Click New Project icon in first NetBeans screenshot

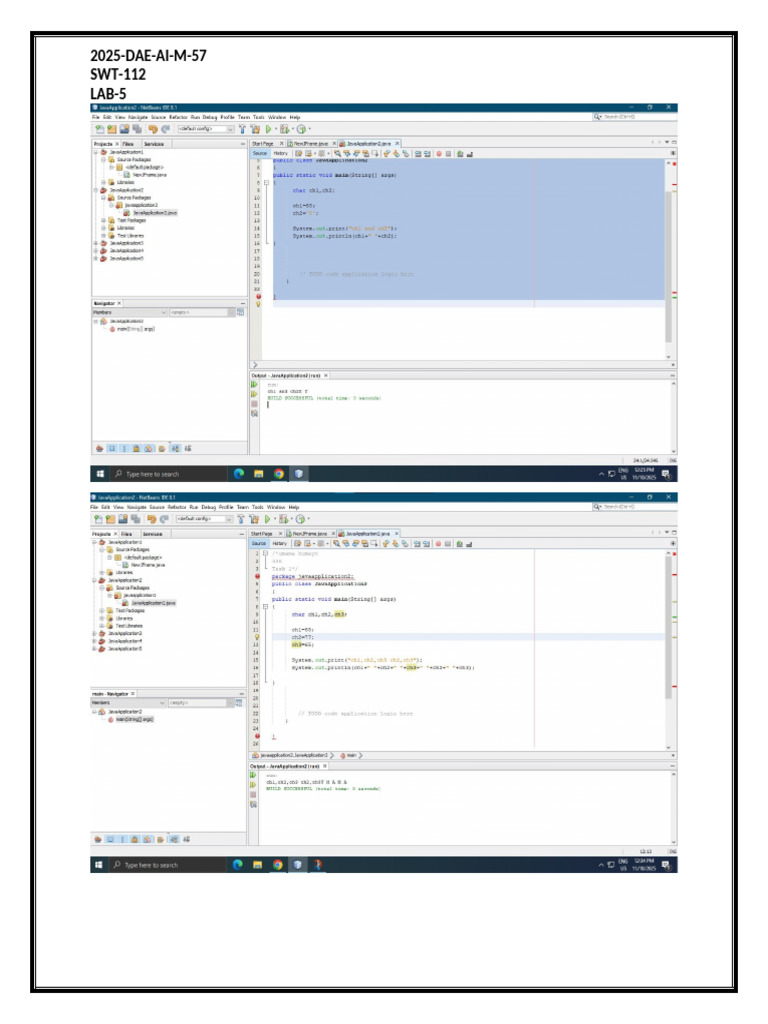[112, 129]
